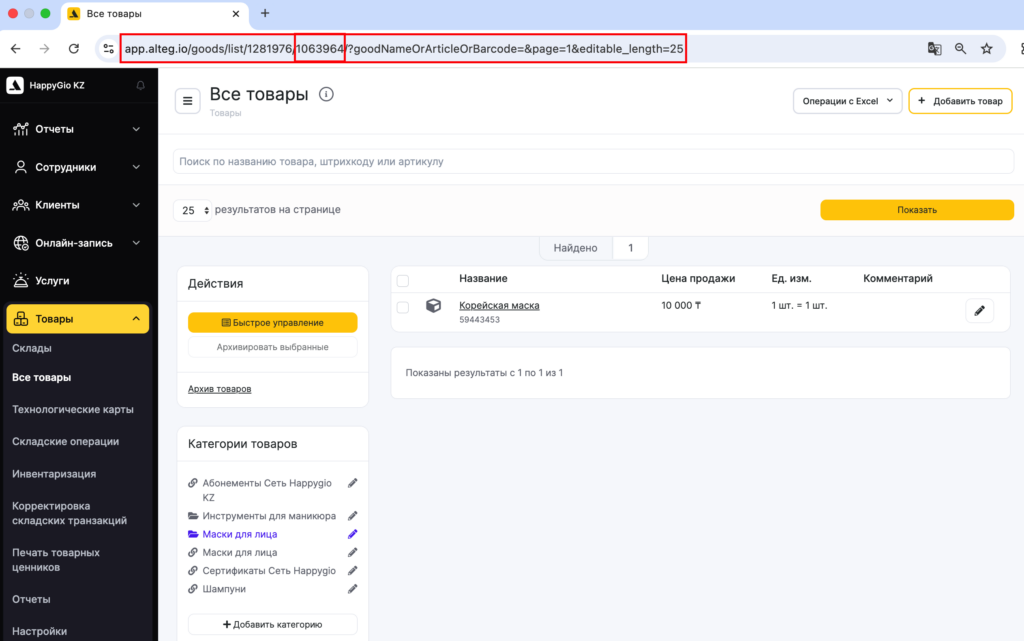
Task: Open the 25 results per page selector
Action: click(193, 210)
